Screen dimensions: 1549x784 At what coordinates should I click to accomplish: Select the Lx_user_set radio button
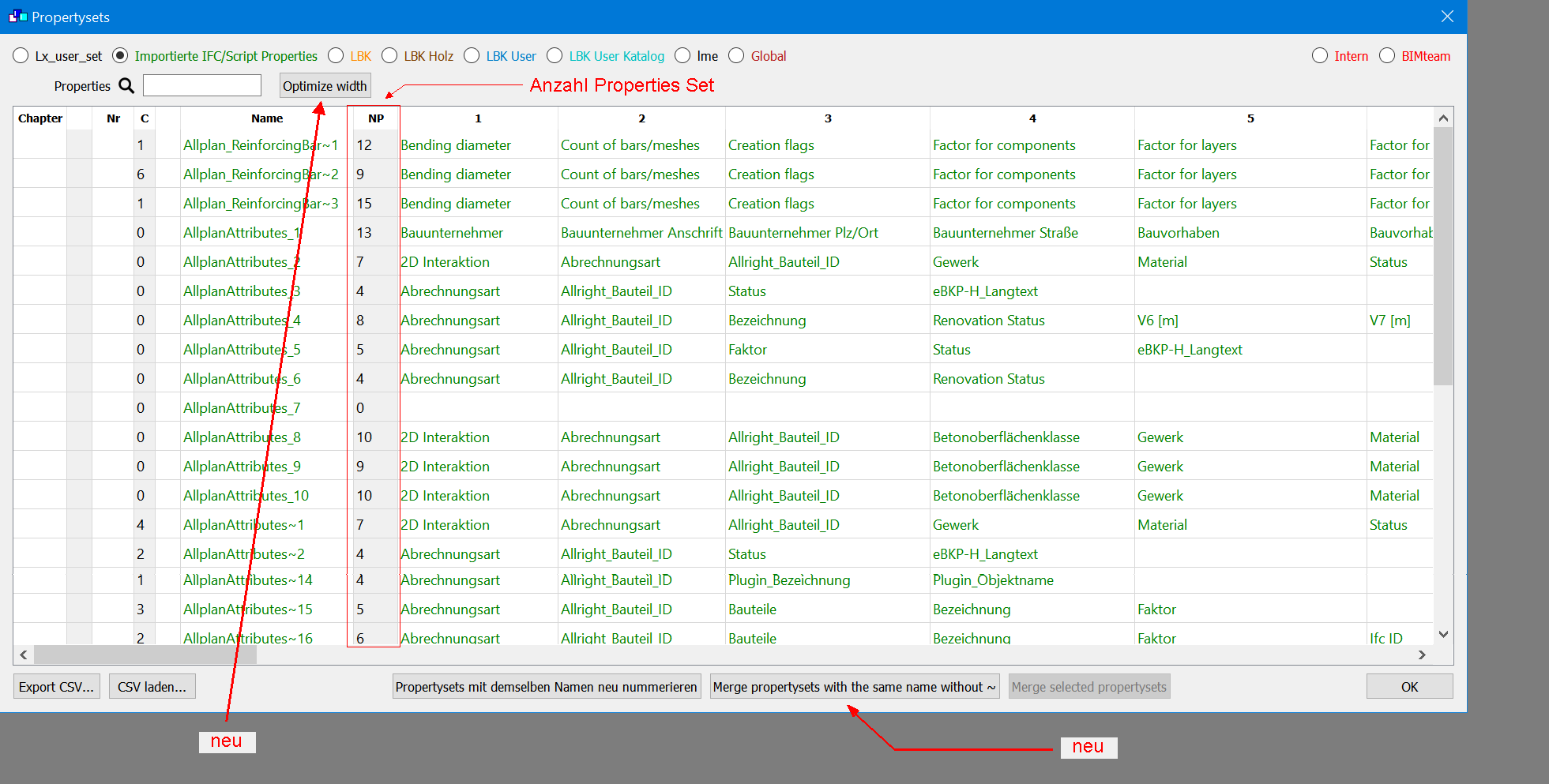[x=21, y=55]
